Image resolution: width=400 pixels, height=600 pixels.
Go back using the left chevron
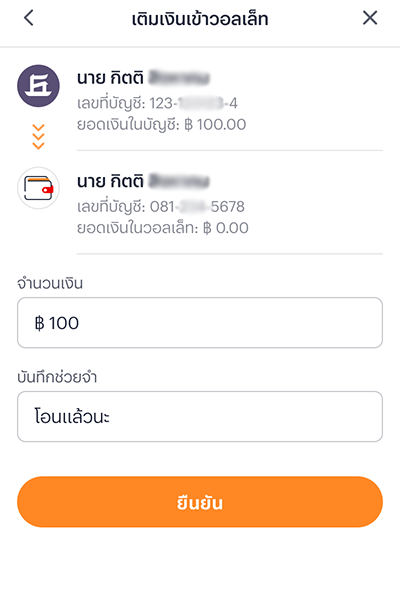(29, 18)
